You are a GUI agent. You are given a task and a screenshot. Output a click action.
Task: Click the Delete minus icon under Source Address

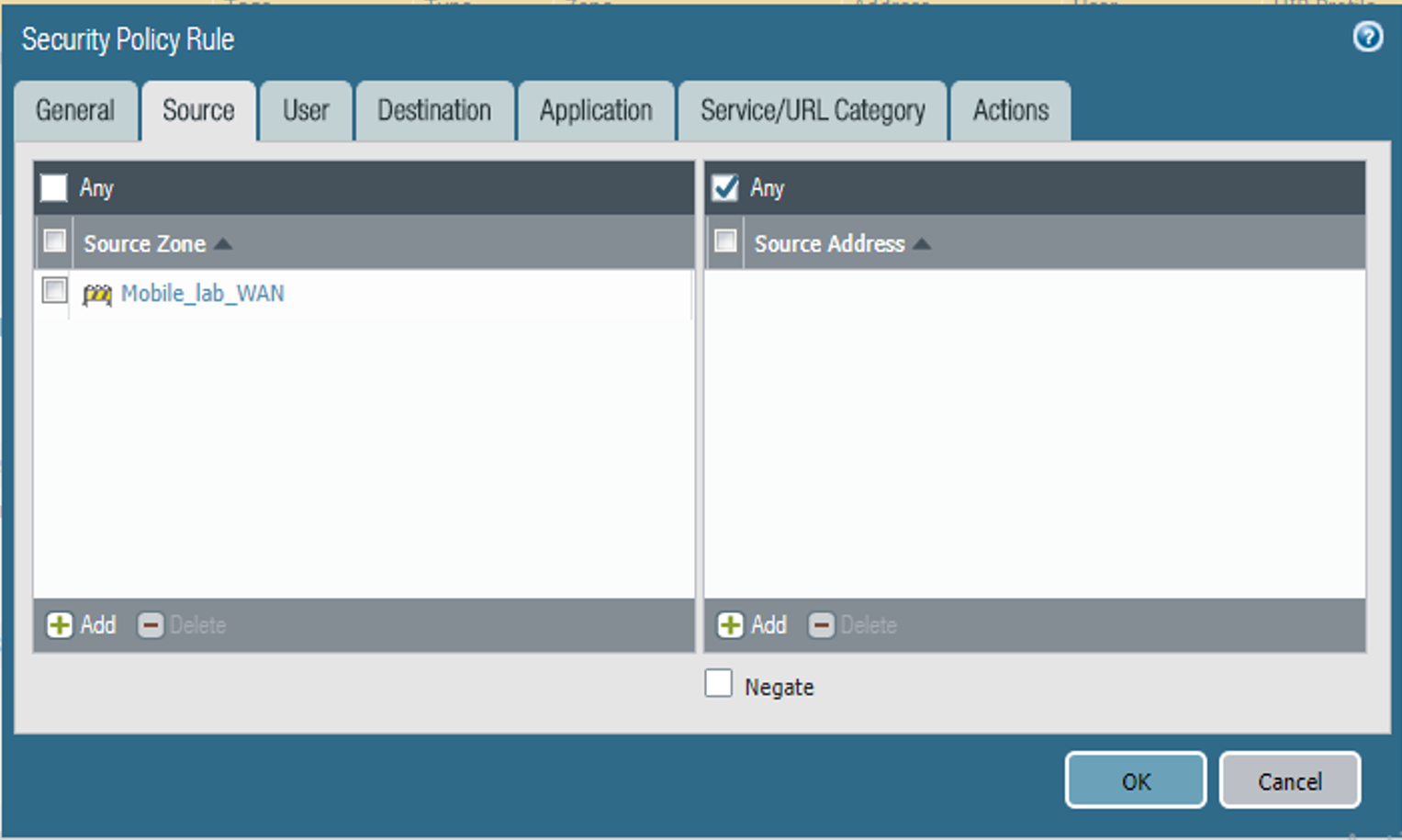coord(823,625)
